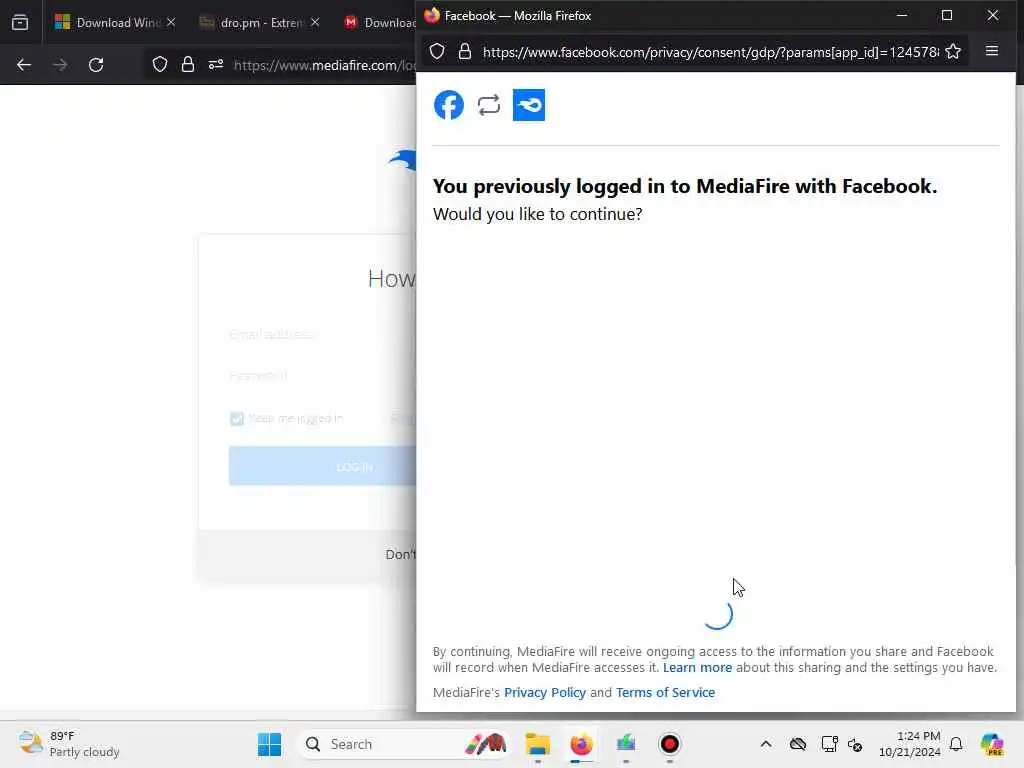Open the clock showing 1:24 PM
Viewport: 1024px width, 768px height.
pyautogui.click(x=910, y=744)
